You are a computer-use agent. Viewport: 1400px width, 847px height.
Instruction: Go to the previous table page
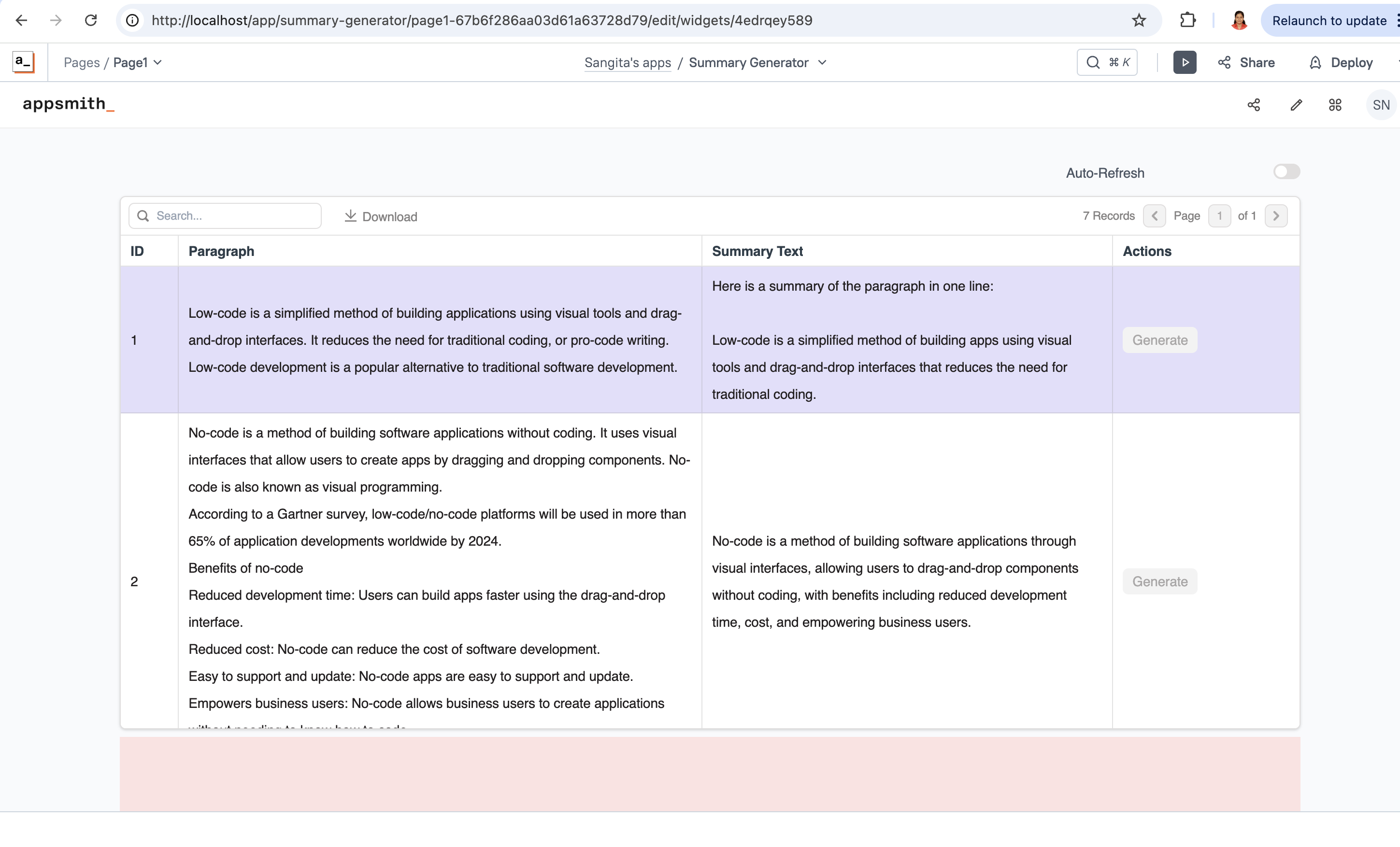pos(1154,216)
